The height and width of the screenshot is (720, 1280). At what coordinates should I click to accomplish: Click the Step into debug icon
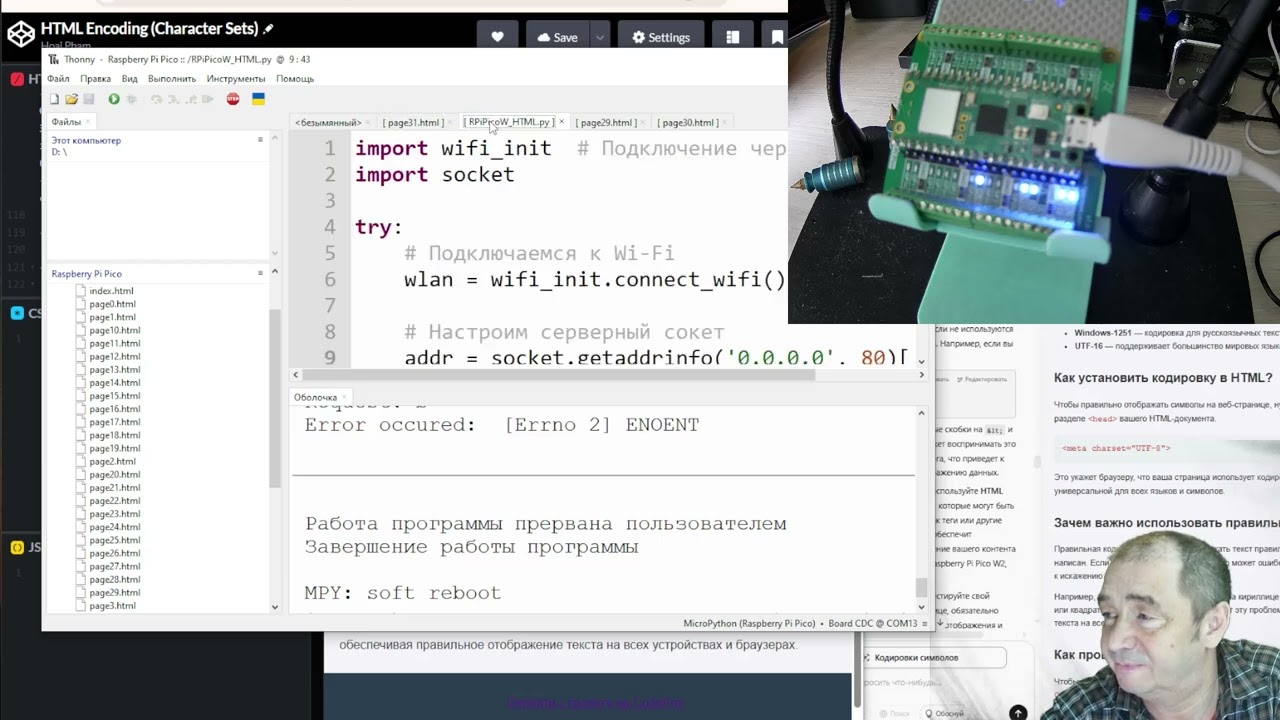(x=174, y=99)
